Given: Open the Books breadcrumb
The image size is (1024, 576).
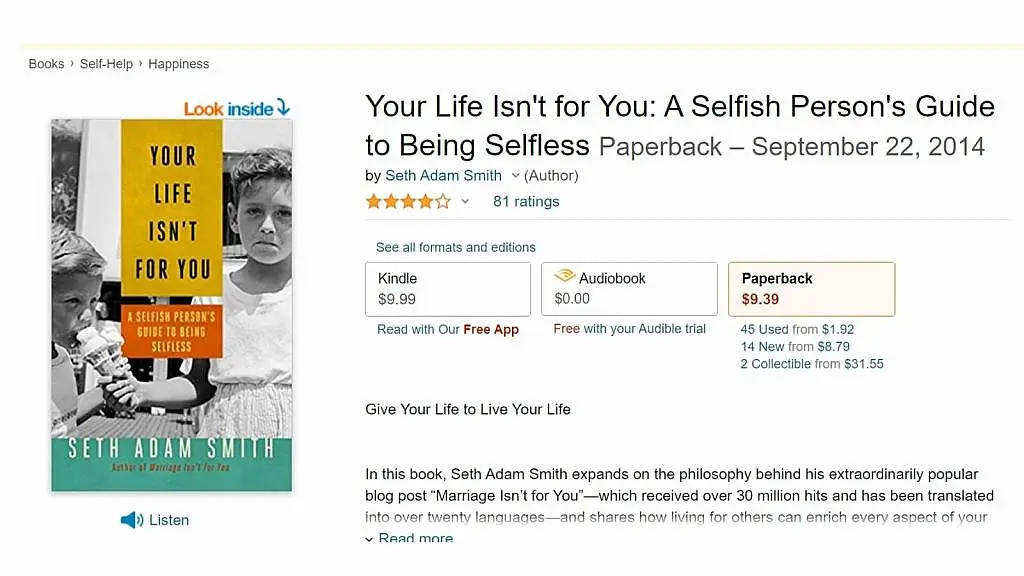Looking at the screenshot, I should point(46,64).
